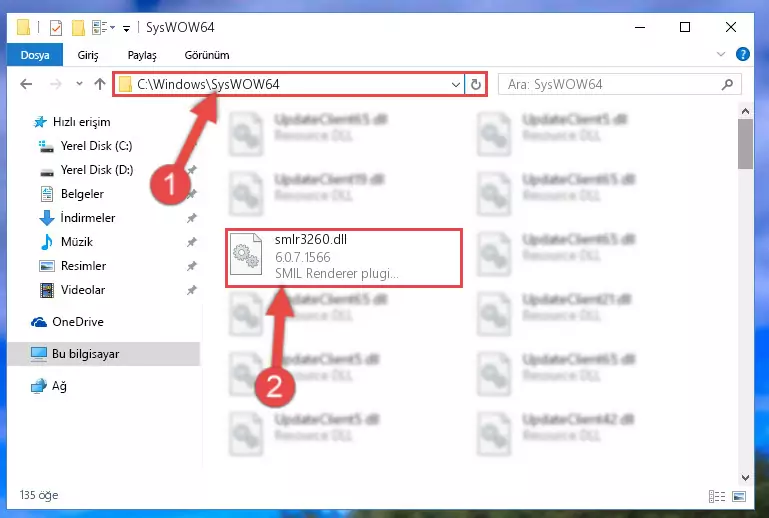
Task: Click the pin icon beside Müzik
Action: (191, 242)
